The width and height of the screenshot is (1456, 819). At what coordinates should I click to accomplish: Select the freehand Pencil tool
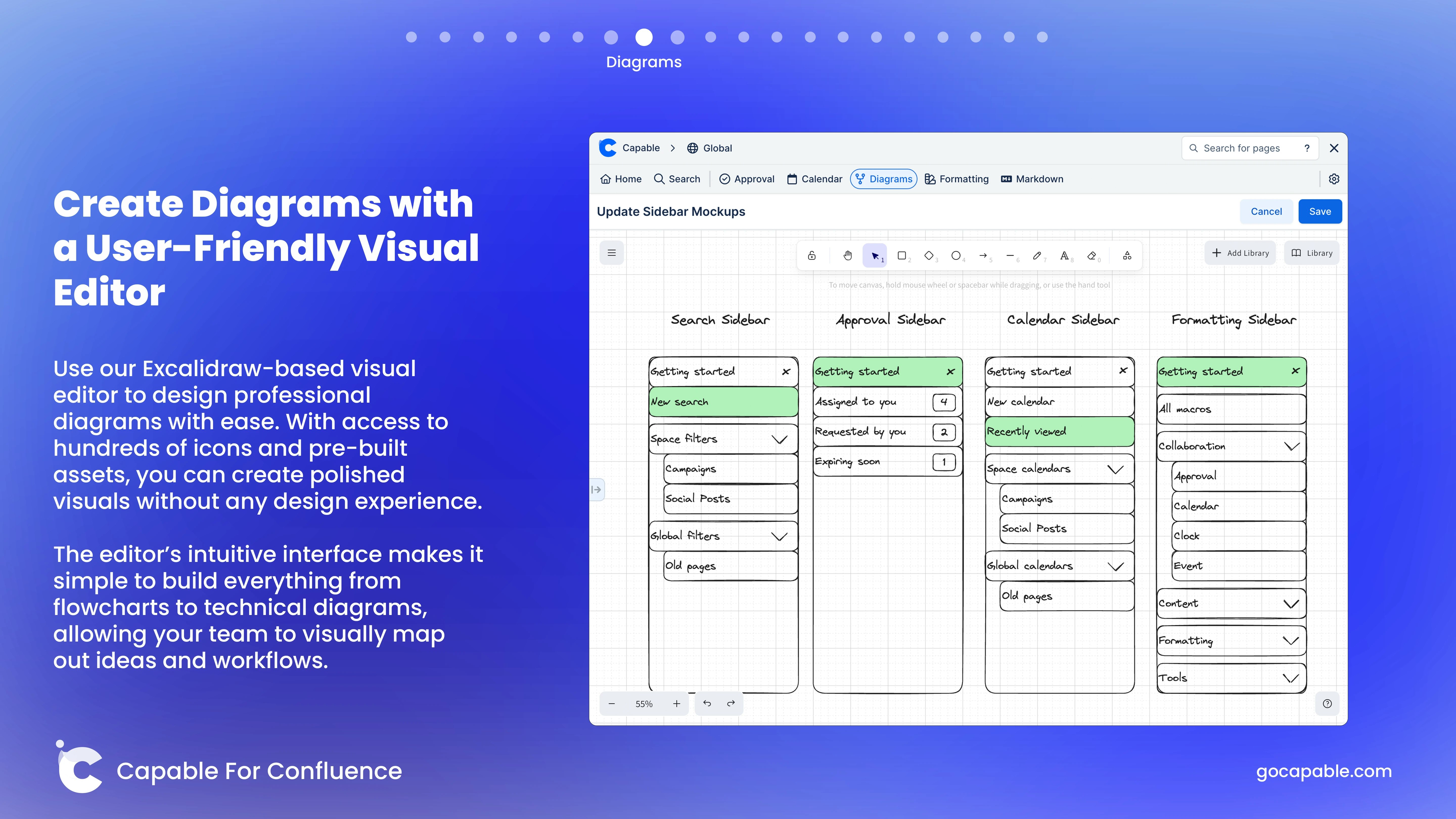[x=1038, y=256]
